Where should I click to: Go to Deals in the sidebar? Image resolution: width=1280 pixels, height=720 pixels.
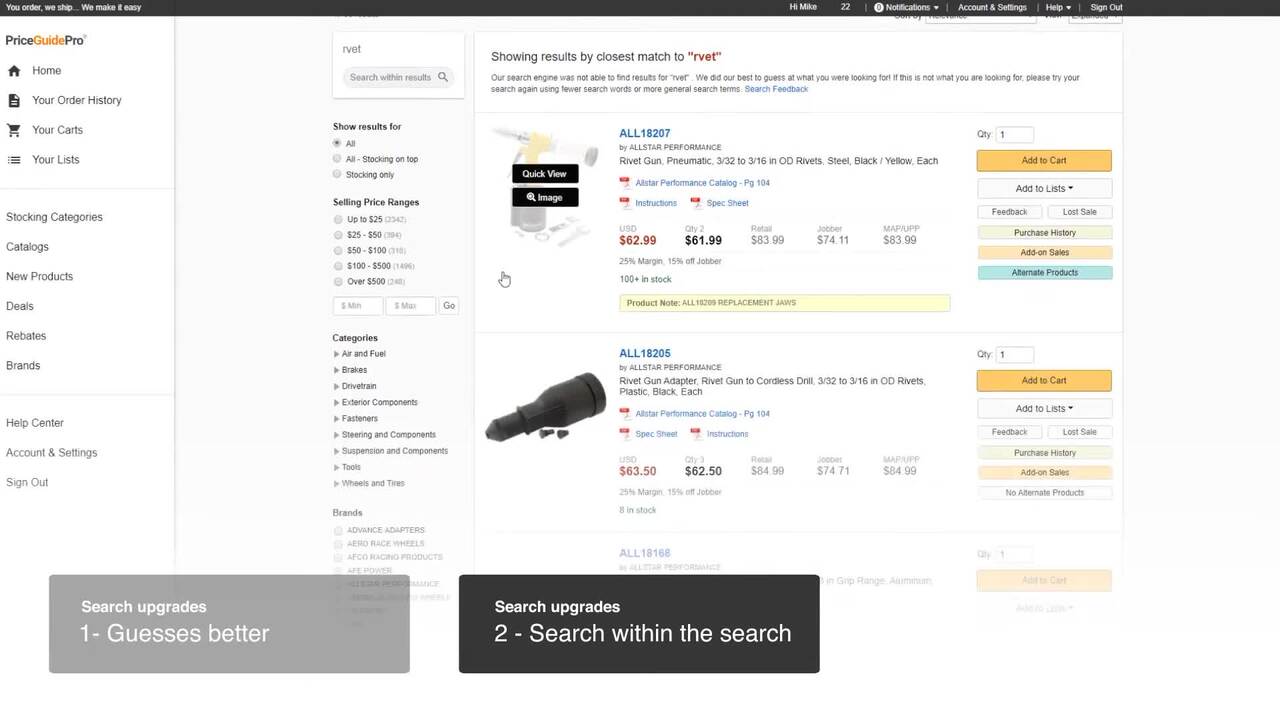point(20,306)
